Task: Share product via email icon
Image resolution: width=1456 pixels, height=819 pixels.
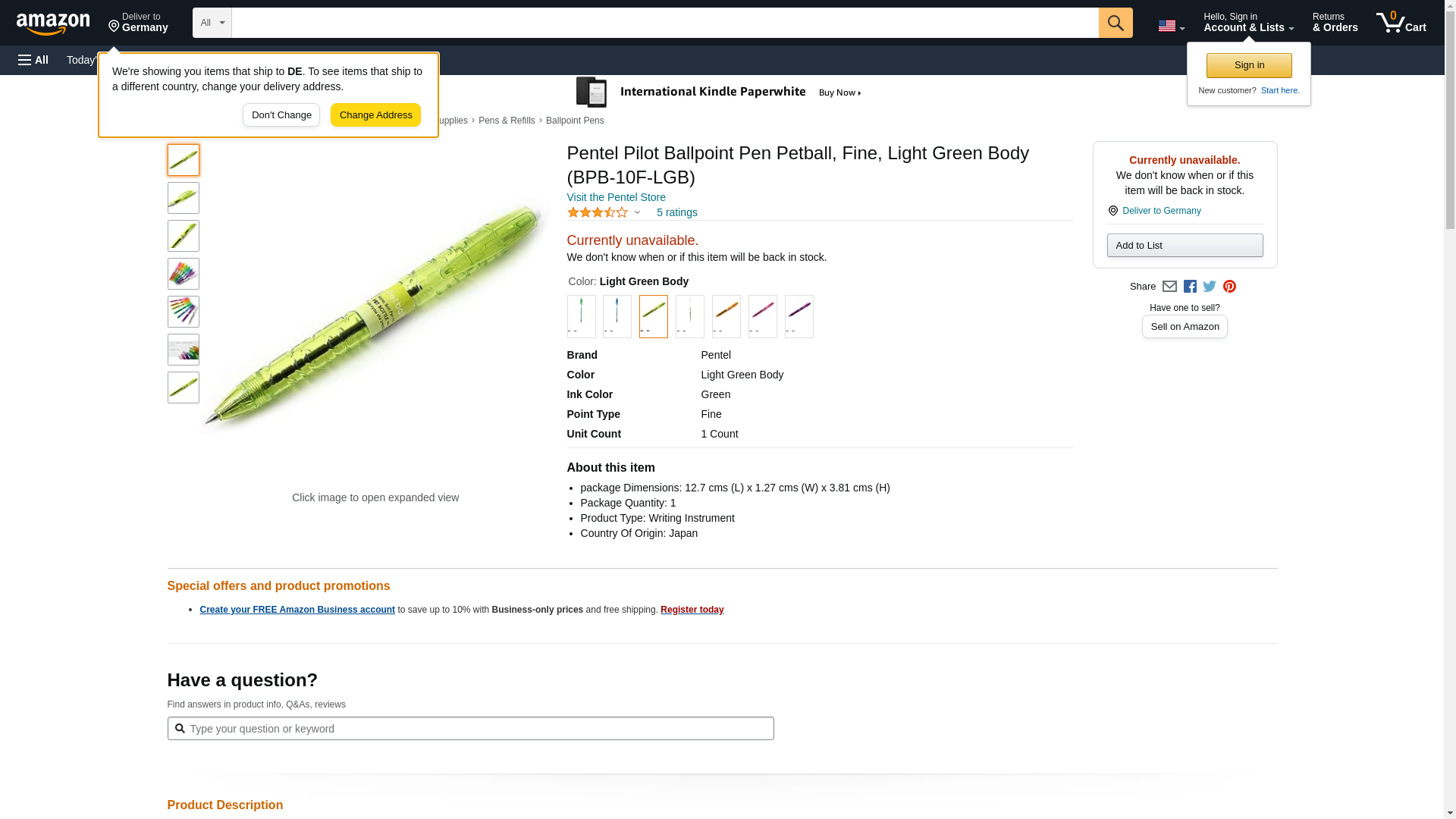Action: [1169, 287]
